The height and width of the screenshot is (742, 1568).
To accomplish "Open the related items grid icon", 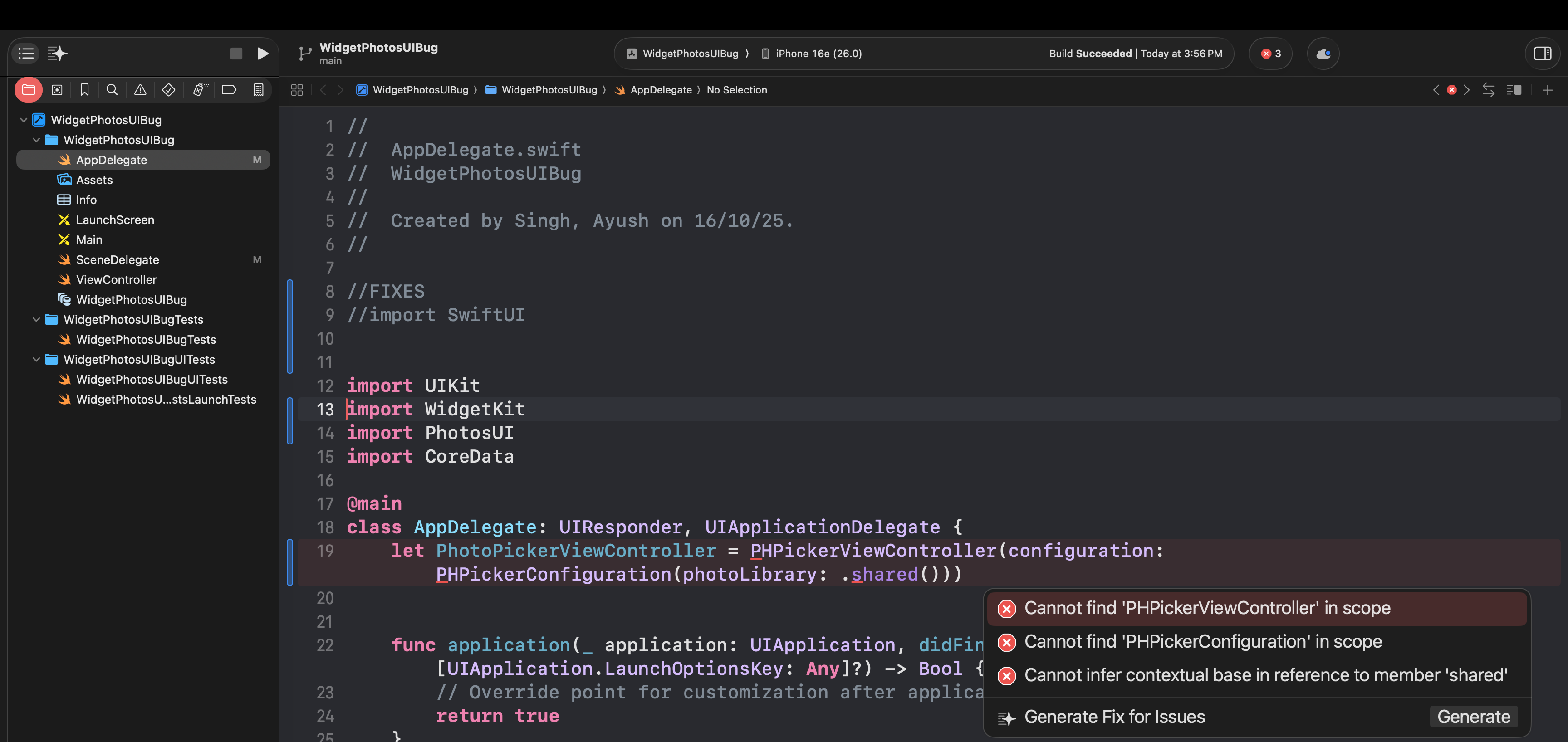I will [297, 90].
